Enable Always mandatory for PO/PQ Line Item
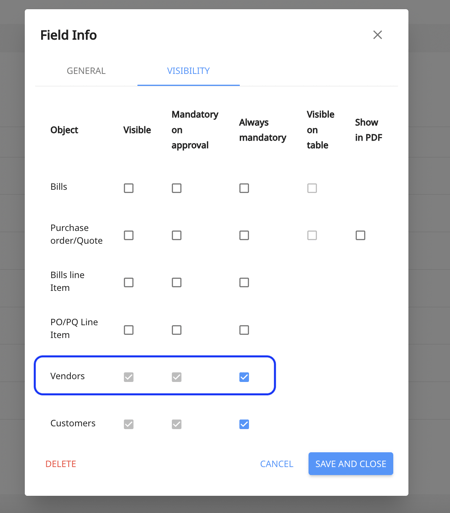The height and width of the screenshot is (513, 450). point(244,330)
